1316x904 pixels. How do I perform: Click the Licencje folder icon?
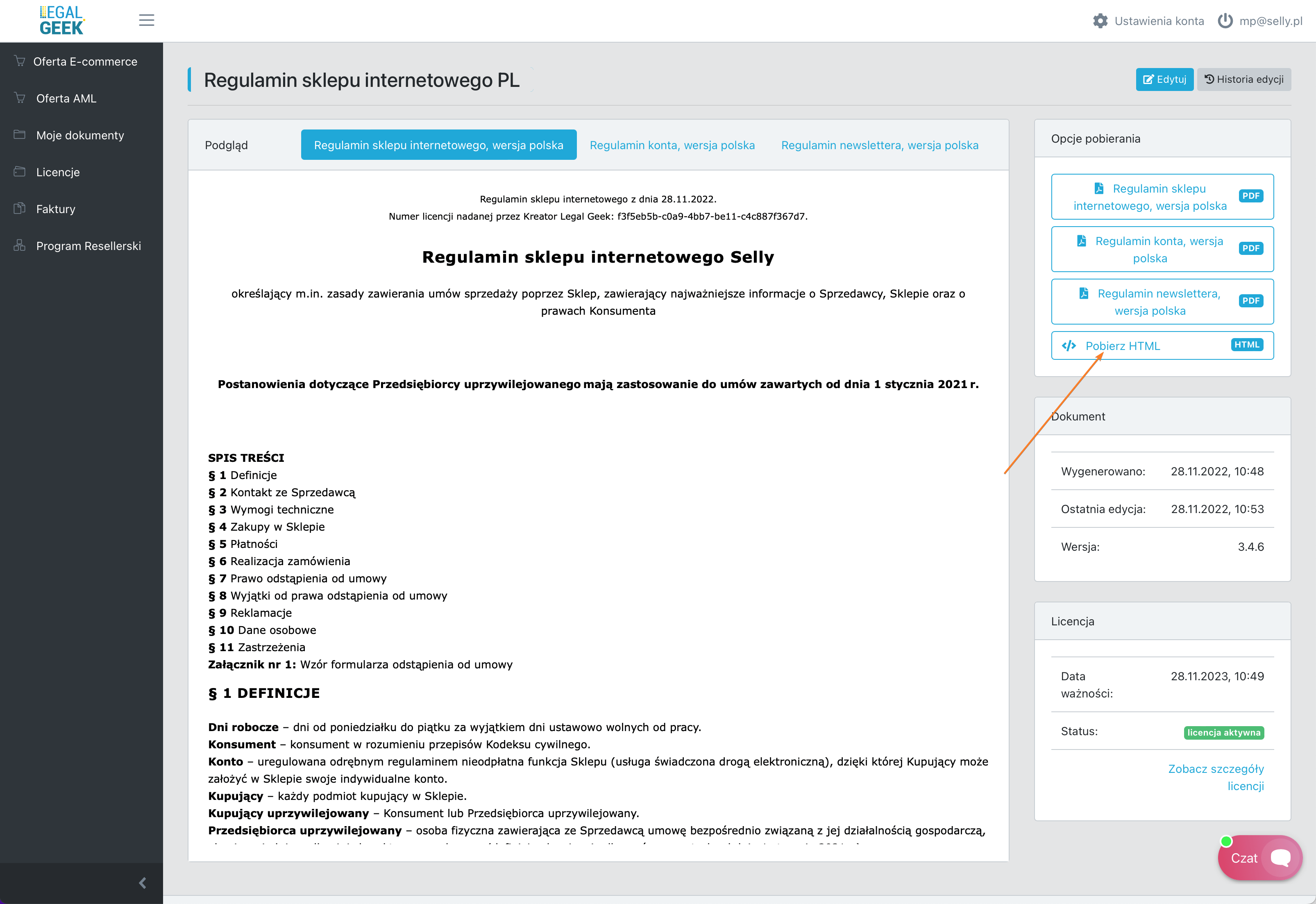20,172
